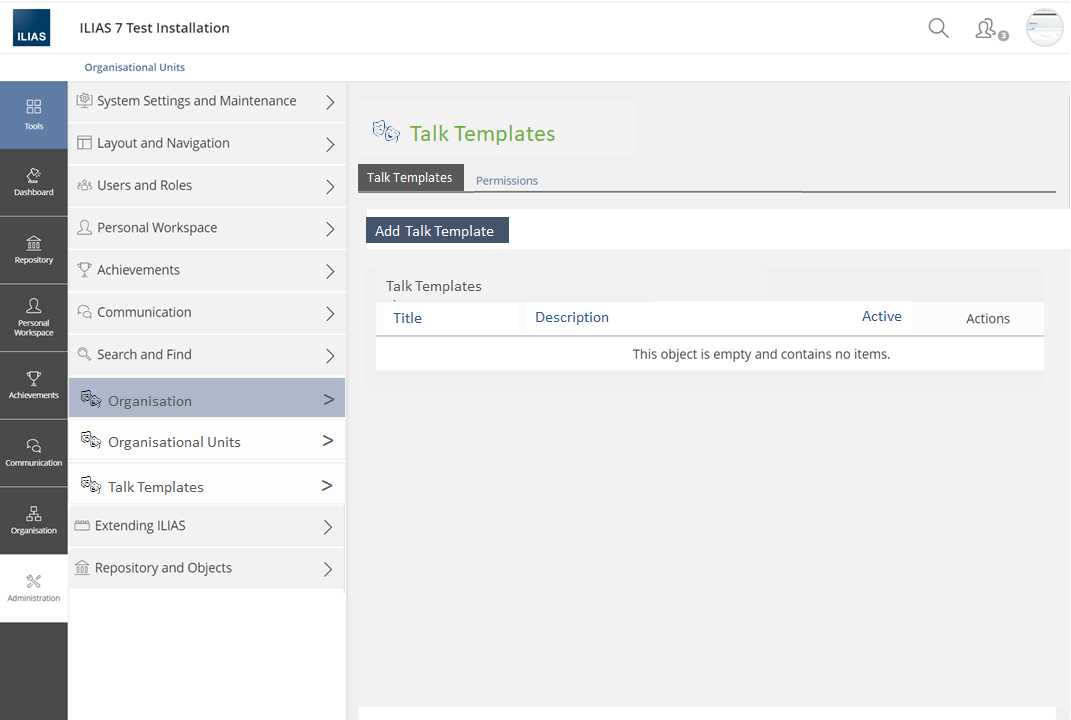This screenshot has height=720, width=1071.
Task: Expand System Settings and Maintenance
Action: pyautogui.click(x=206, y=101)
